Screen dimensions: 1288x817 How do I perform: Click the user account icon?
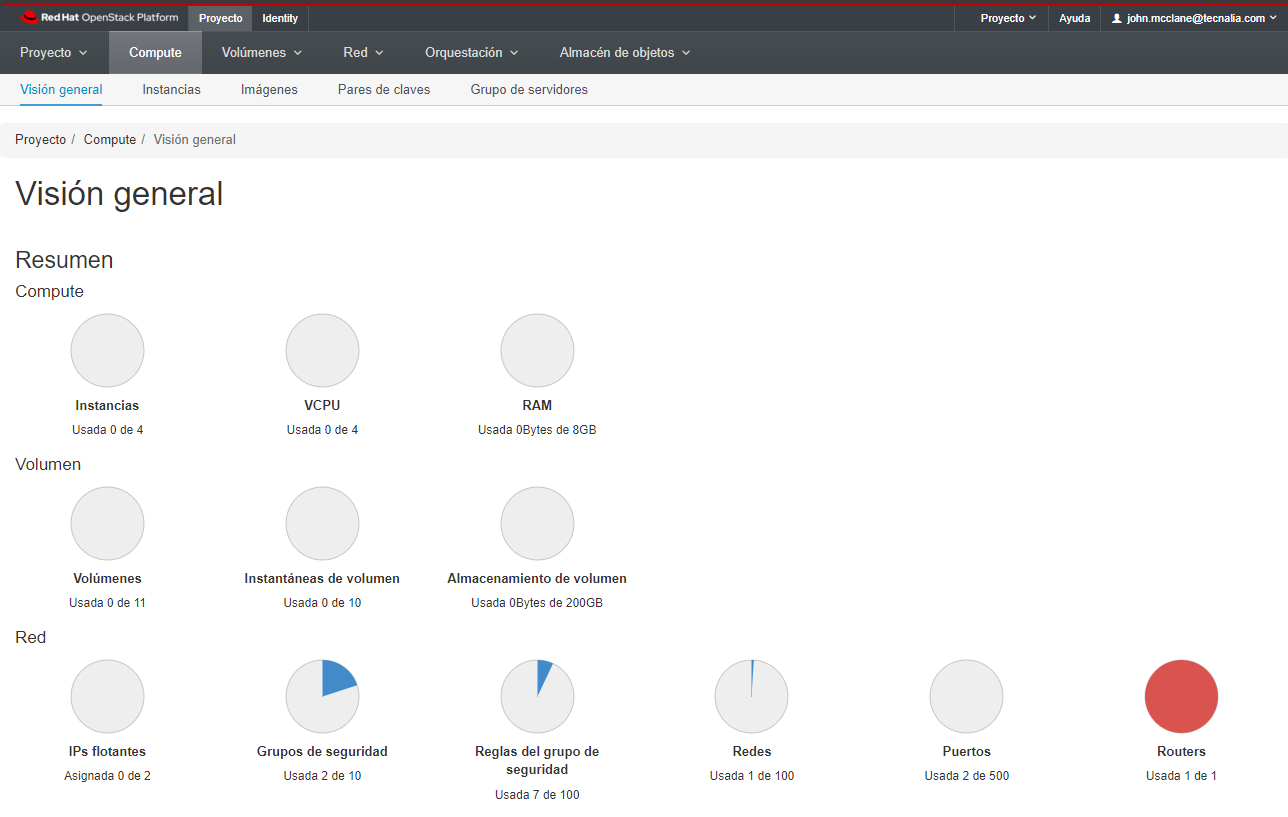[1118, 17]
